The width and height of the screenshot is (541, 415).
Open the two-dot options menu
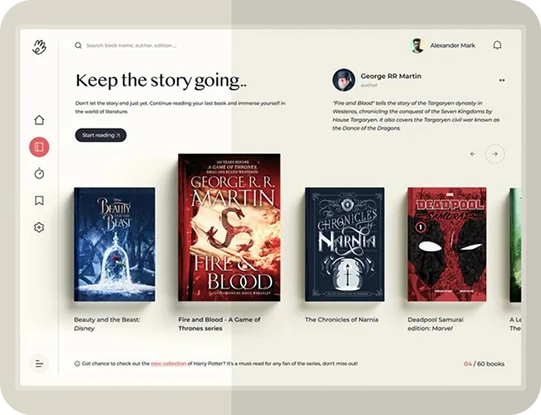(x=502, y=80)
